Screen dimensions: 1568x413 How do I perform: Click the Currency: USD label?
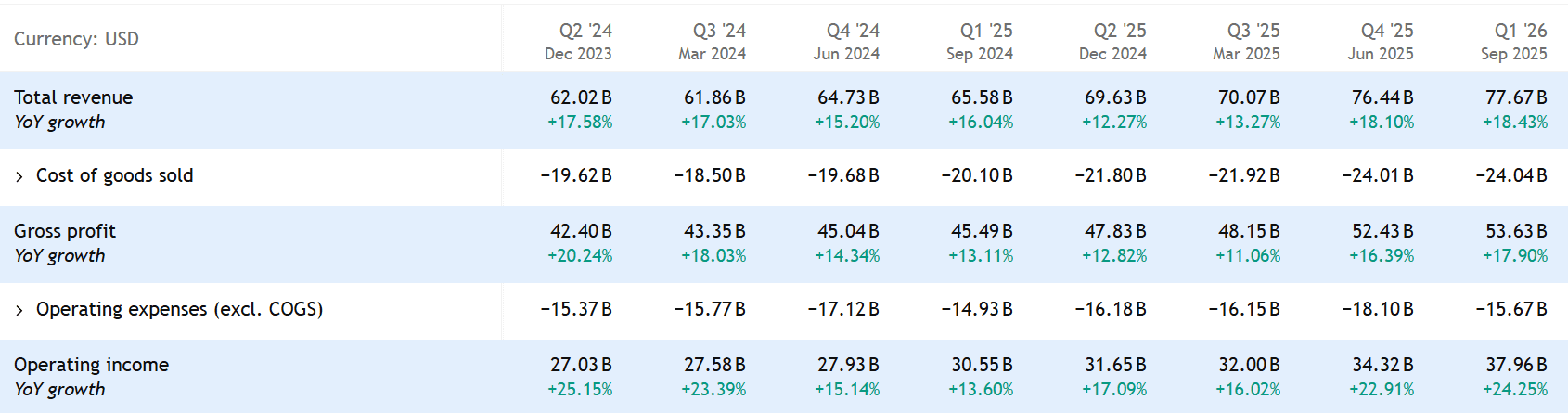click(76, 39)
